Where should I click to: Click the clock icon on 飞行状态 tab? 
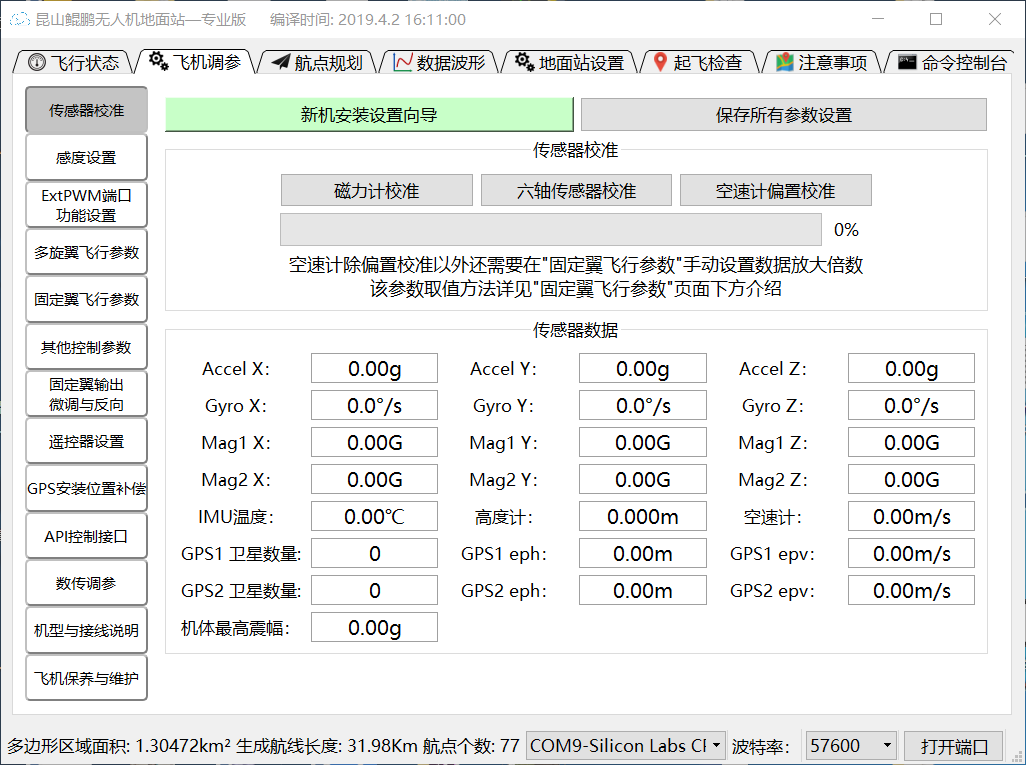(37, 63)
